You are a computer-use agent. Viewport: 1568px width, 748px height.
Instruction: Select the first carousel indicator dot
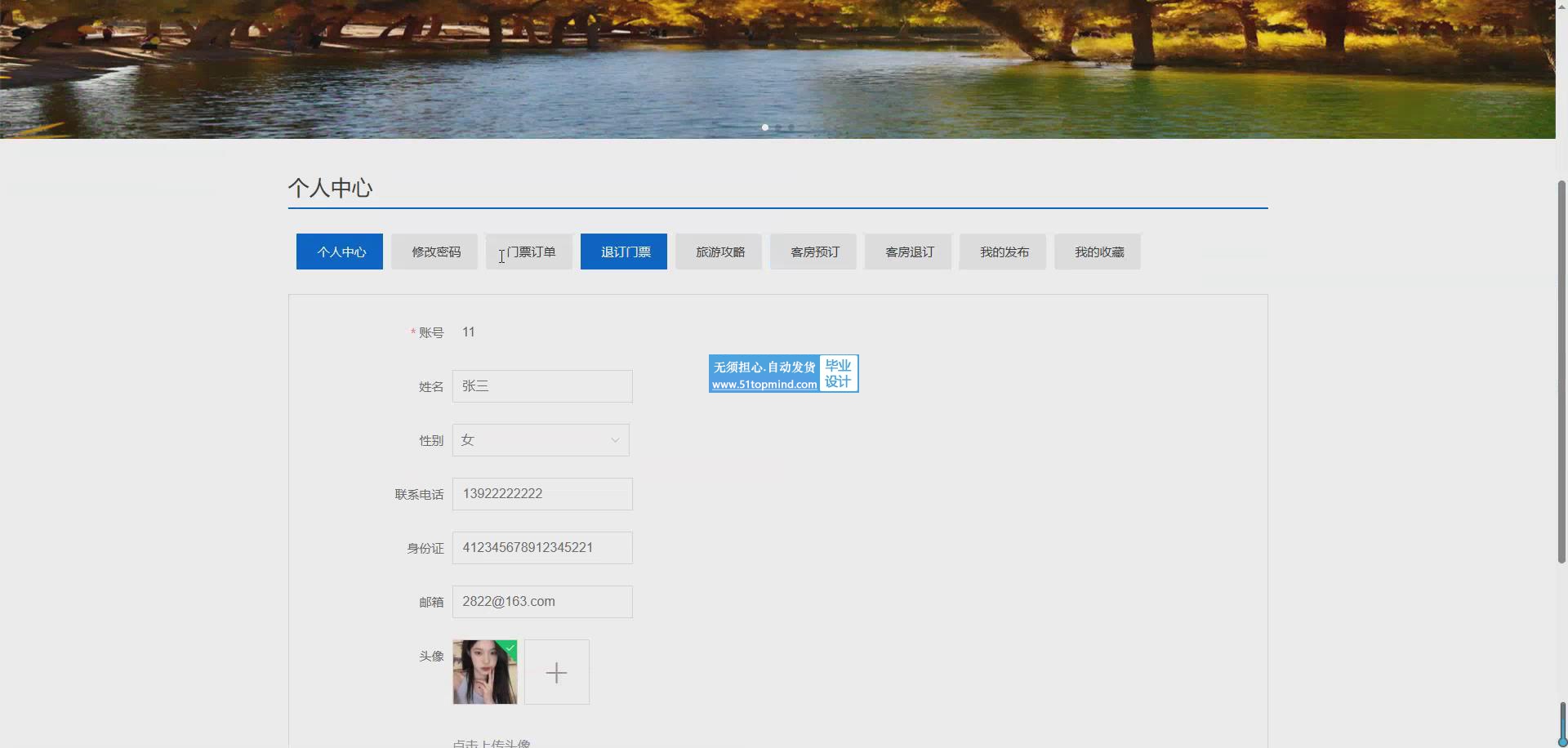tap(765, 127)
